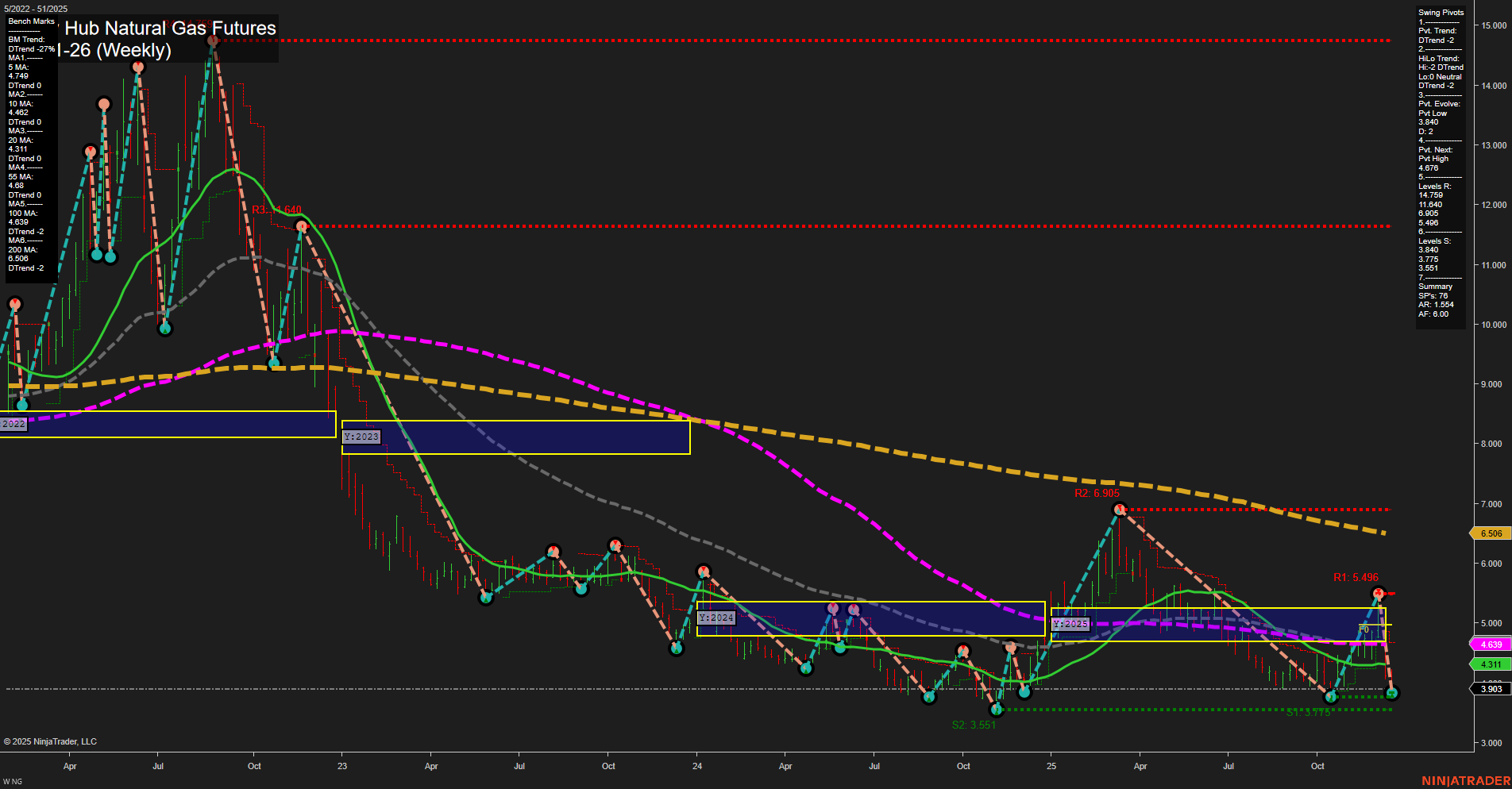Select the Y:2025 year label tab
The image size is (1512, 789).
1070,624
